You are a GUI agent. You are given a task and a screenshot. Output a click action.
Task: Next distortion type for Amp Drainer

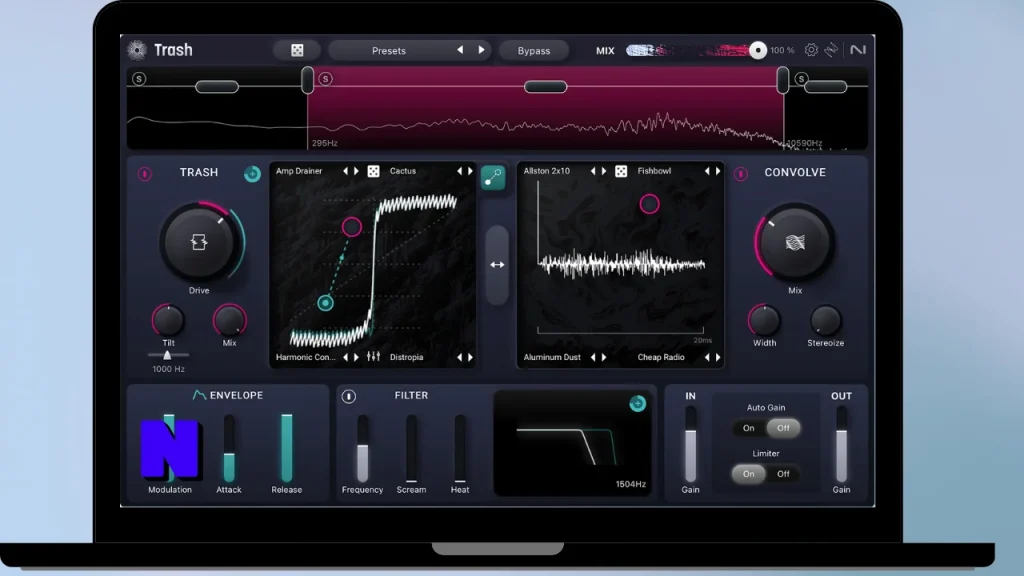[357, 171]
